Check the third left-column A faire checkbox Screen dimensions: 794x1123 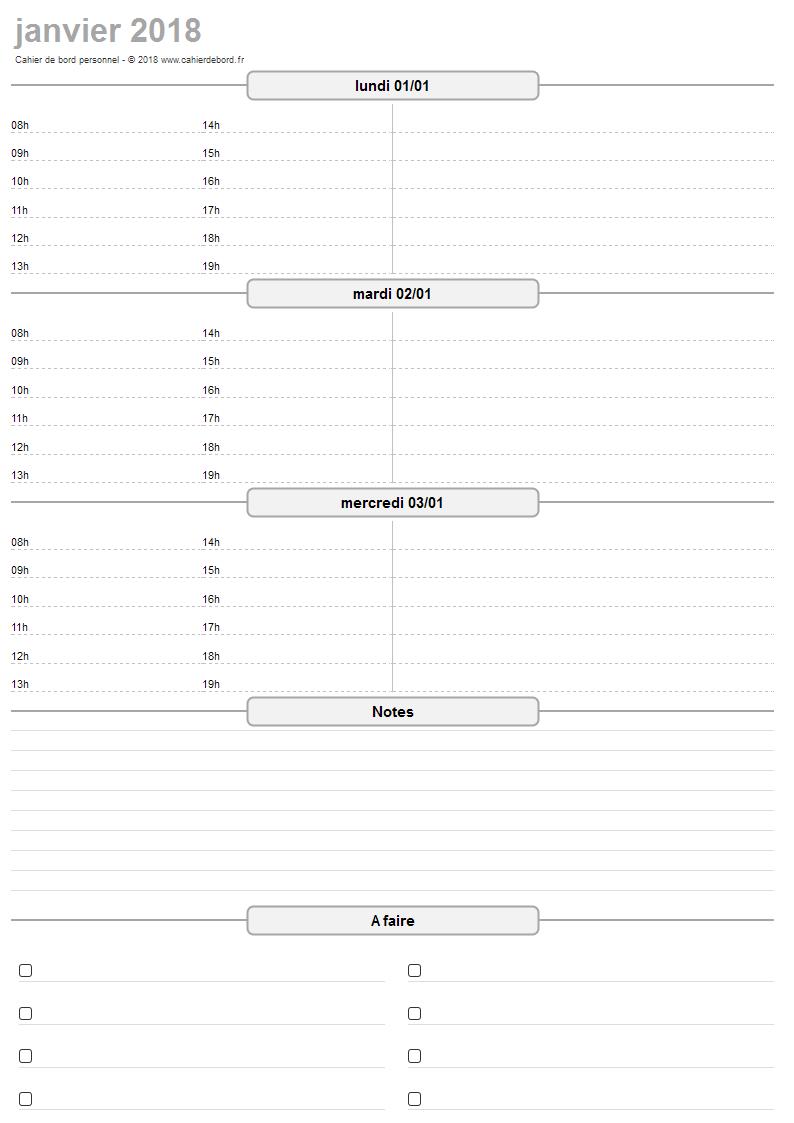pyautogui.click(x=25, y=1056)
